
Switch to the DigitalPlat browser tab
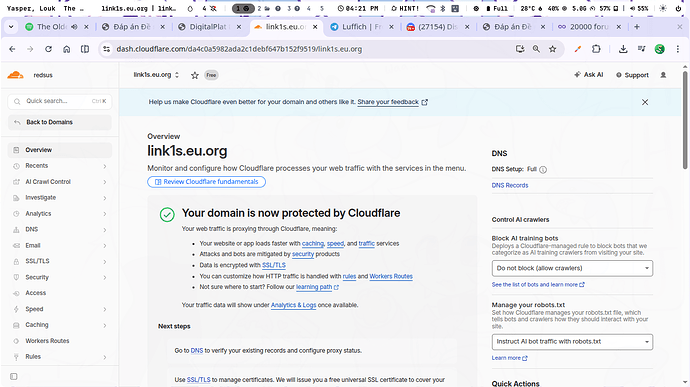(x=209, y=27)
